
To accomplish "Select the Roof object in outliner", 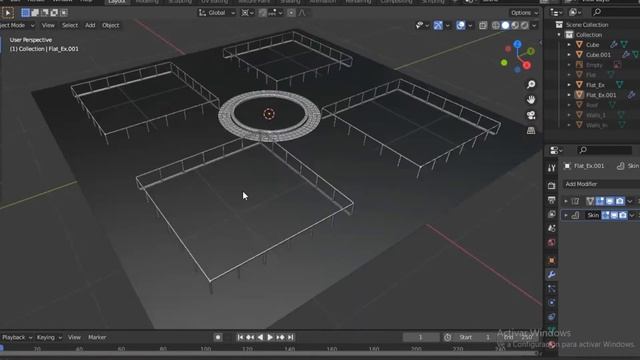I will point(592,105).
